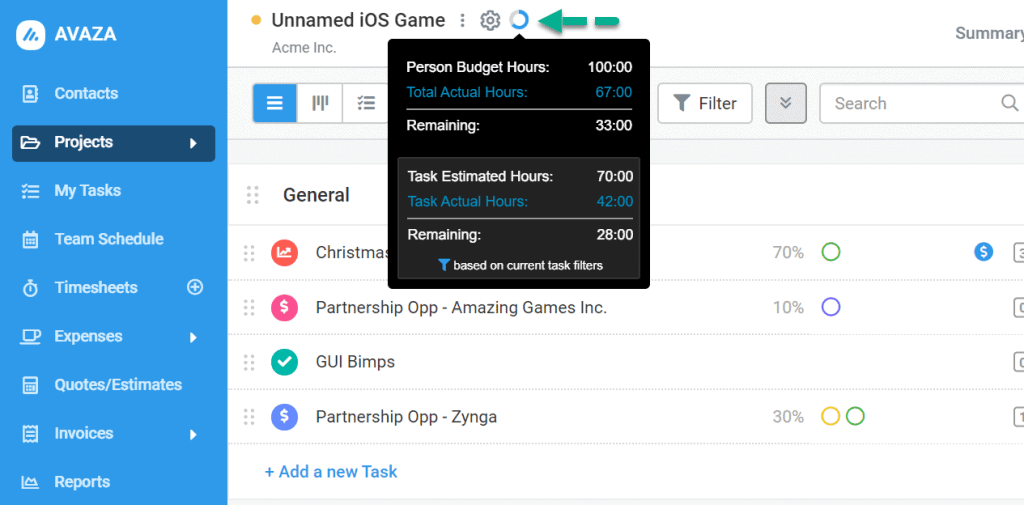1024x505 pixels.
Task: Click the add Timesheet plus icon
Action: pos(195,287)
